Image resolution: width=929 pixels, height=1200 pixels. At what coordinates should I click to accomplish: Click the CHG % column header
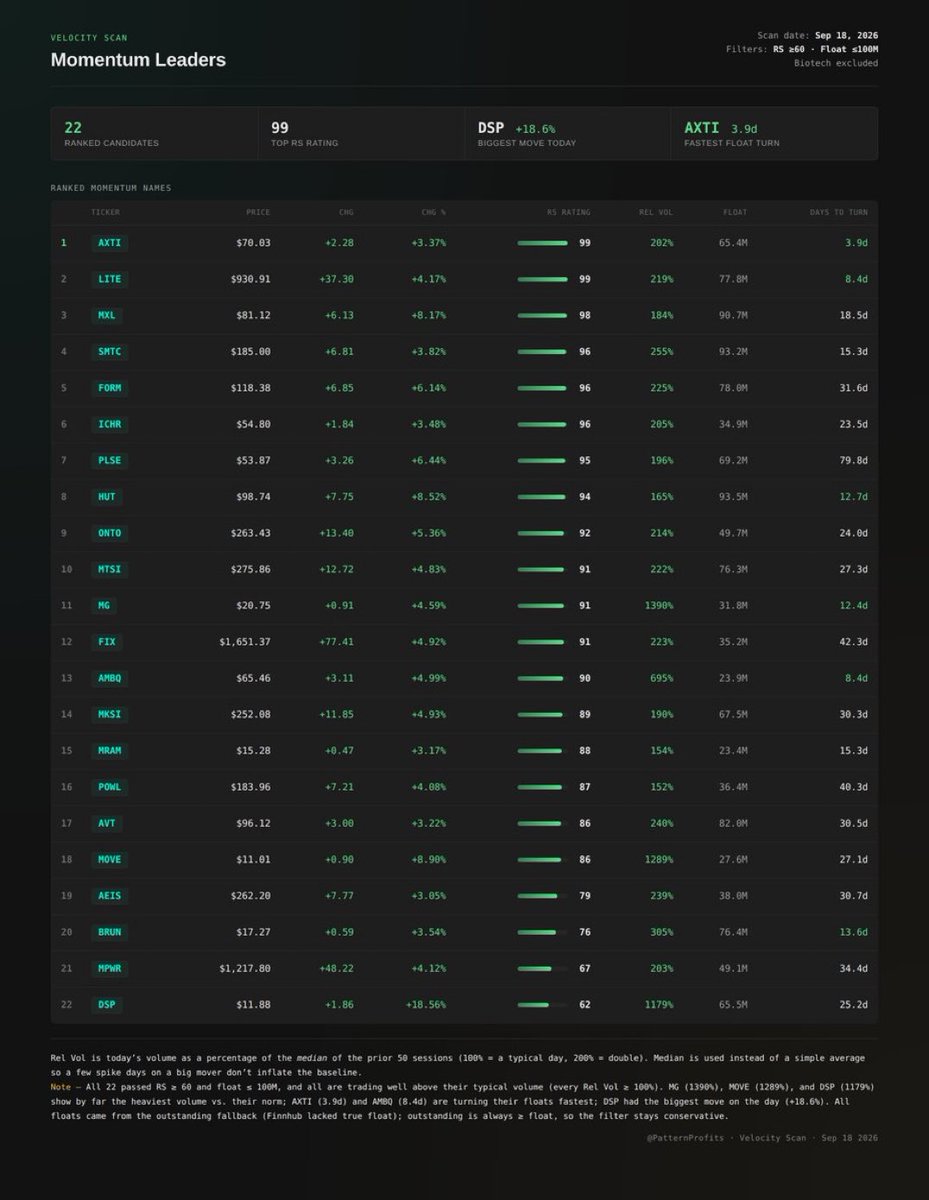pos(434,212)
